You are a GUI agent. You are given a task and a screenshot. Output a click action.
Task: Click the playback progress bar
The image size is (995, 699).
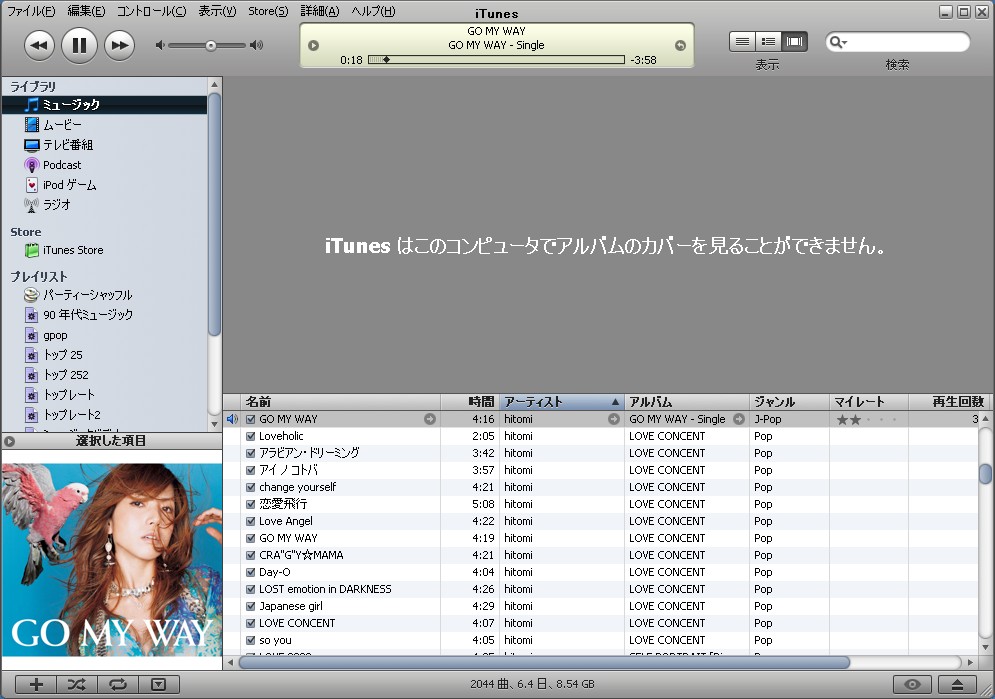496,60
